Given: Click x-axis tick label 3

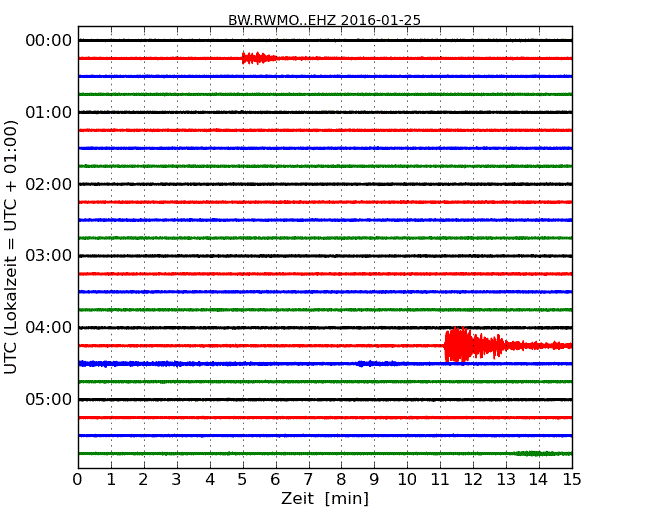Looking at the screenshot, I should click(x=177, y=480).
